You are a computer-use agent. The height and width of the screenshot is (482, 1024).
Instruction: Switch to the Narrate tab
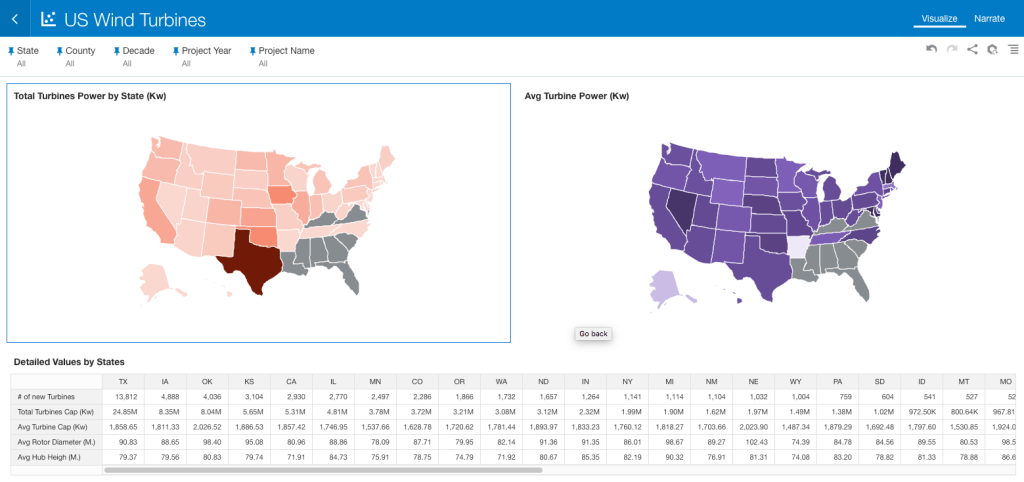click(989, 19)
